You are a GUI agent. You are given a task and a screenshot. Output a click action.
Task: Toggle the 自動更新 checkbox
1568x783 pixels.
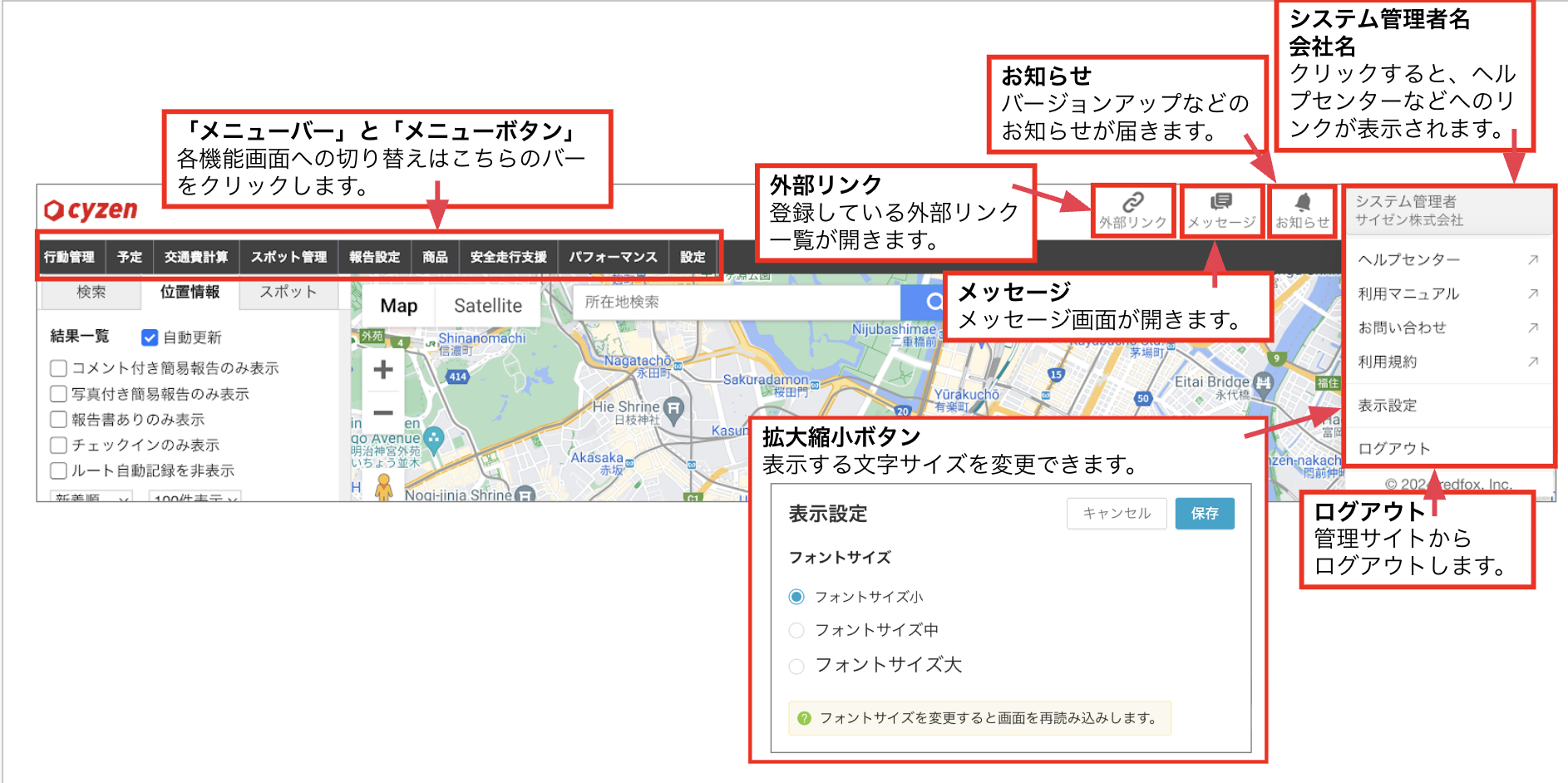click(x=150, y=337)
